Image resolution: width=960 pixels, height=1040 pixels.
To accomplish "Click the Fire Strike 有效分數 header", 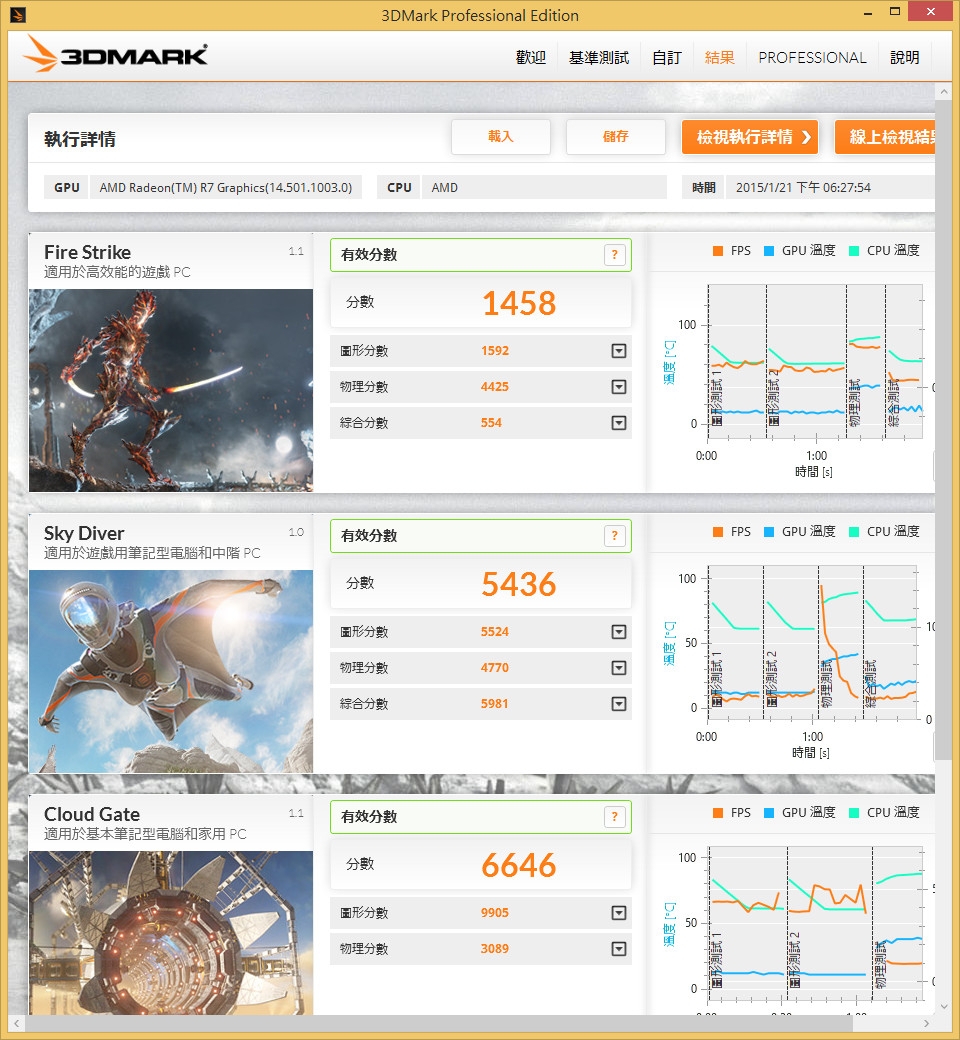I will click(x=480, y=255).
